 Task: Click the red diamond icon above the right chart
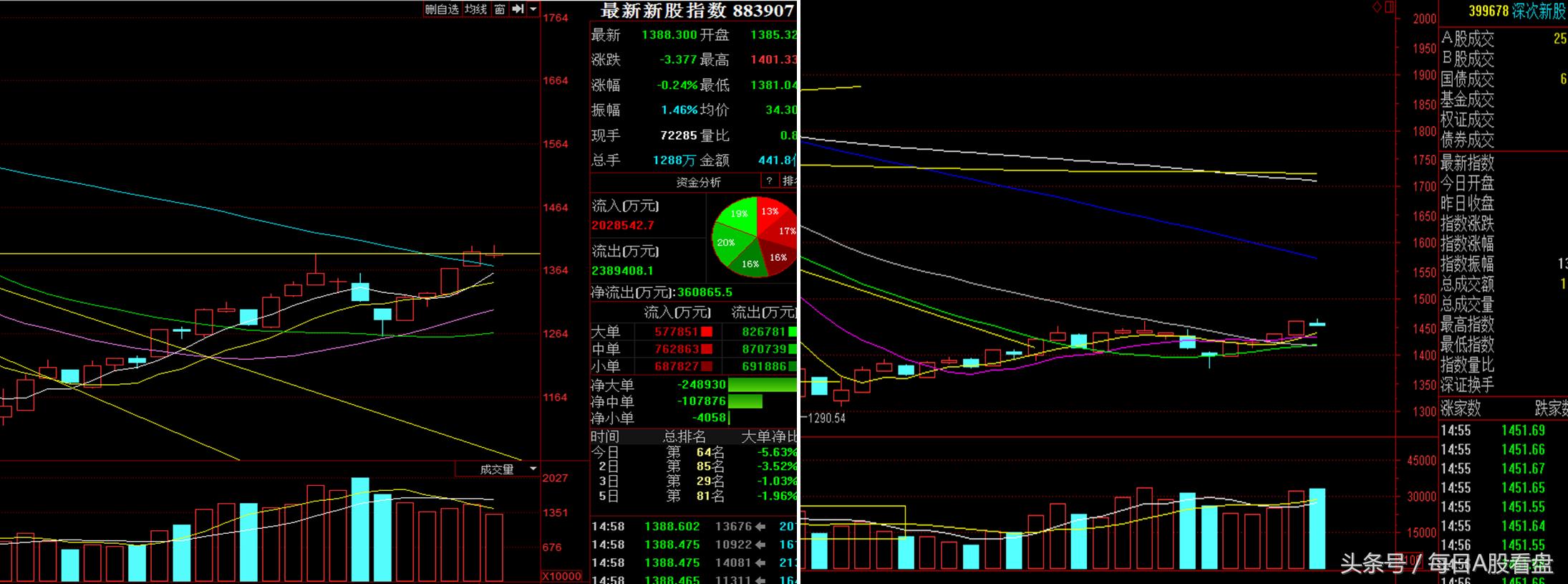click(x=1377, y=7)
